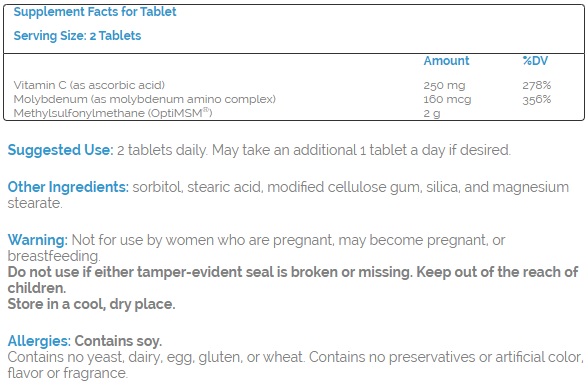This screenshot has width=588, height=386.
Task: Click the 356% daily value
Action: pos(537,99)
